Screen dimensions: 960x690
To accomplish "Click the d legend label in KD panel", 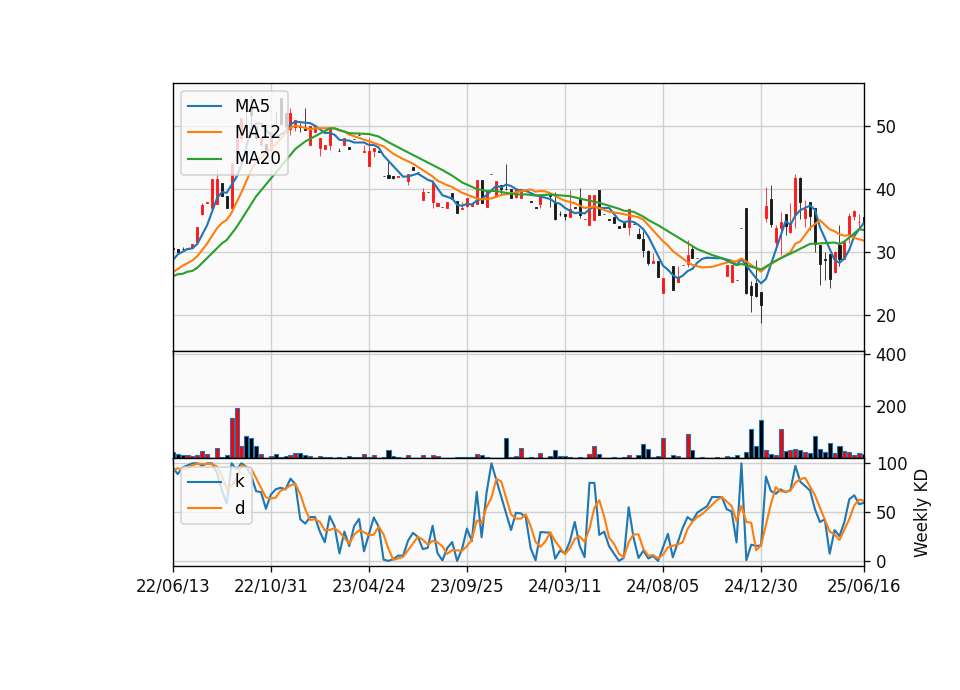I will pyautogui.click(x=239, y=508).
